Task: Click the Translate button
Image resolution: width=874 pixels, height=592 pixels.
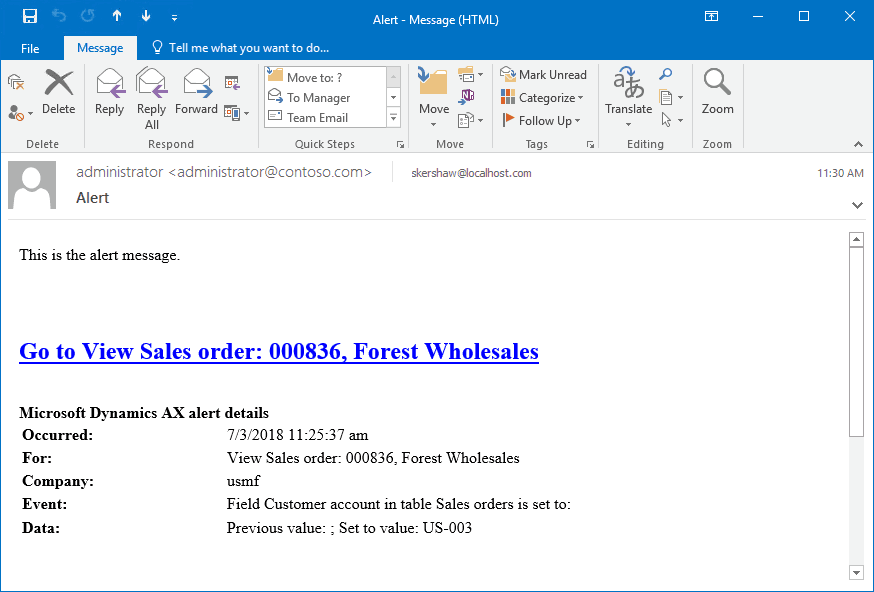Action: click(628, 98)
